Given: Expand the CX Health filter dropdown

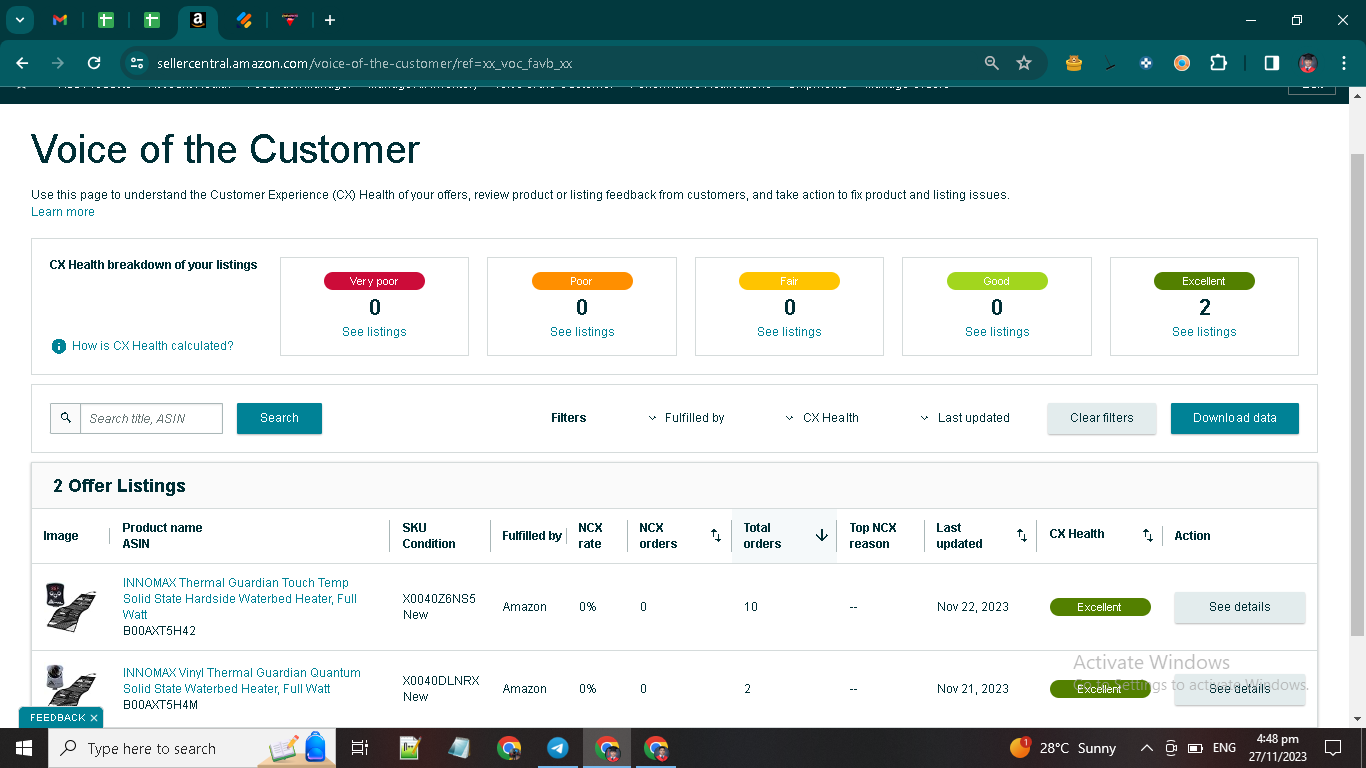Looking at the screenshot, I should (x=823, y=418).
